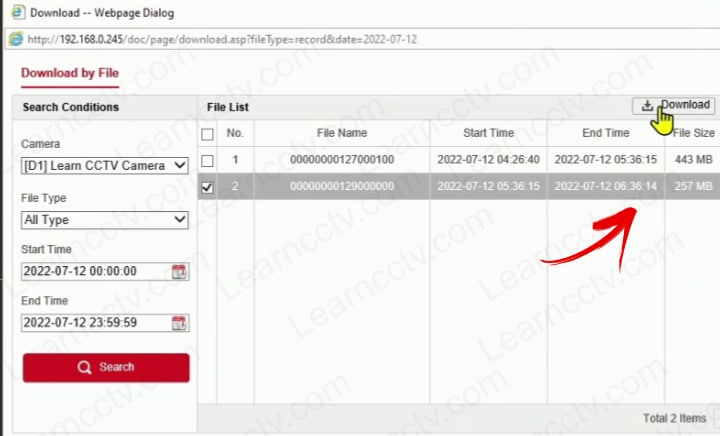Click the File Size column header
Image resolution: width=720 pixels, height=436 pixels.
[x=693, y=133]
